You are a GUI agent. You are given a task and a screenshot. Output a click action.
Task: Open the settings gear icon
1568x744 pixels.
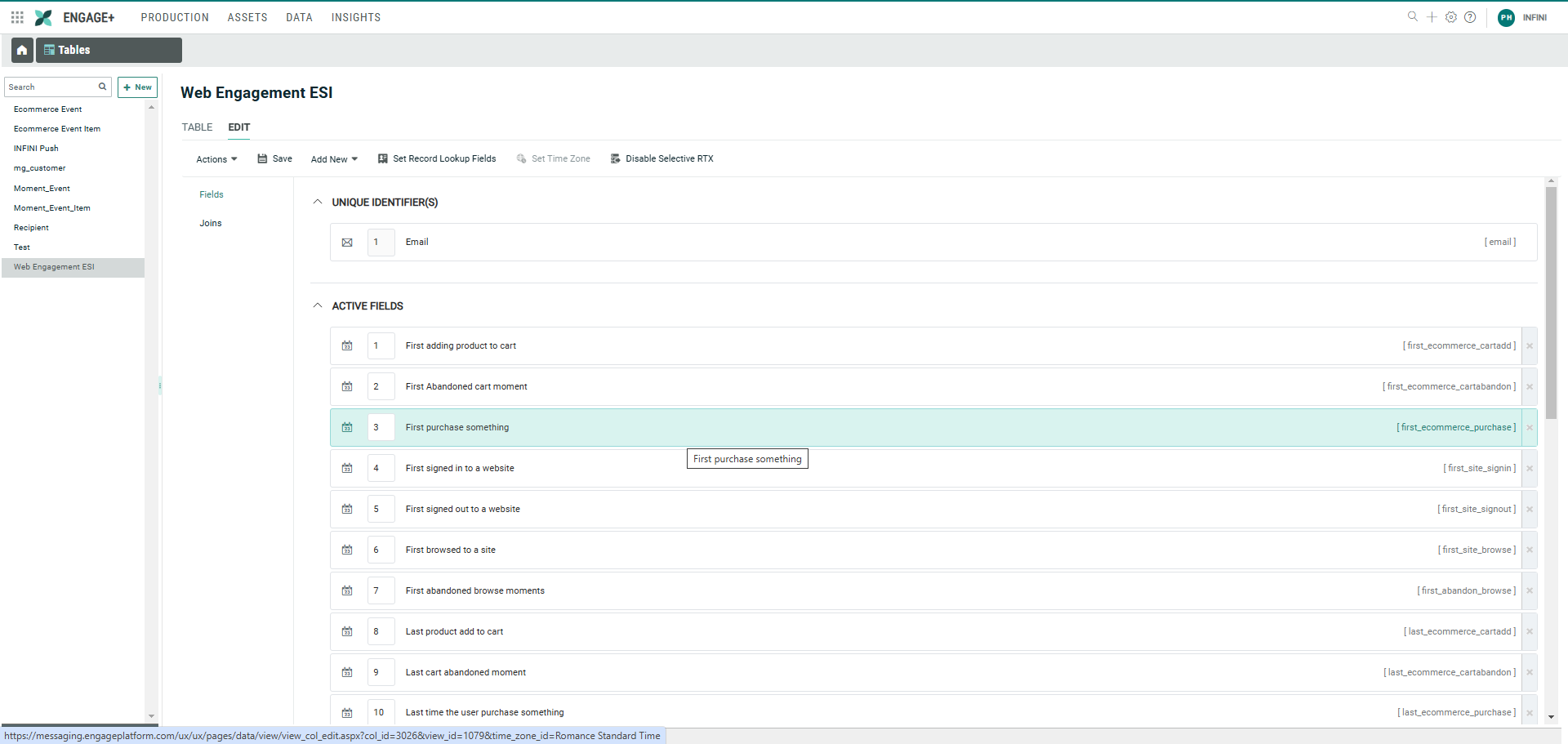pos(1450,17)
